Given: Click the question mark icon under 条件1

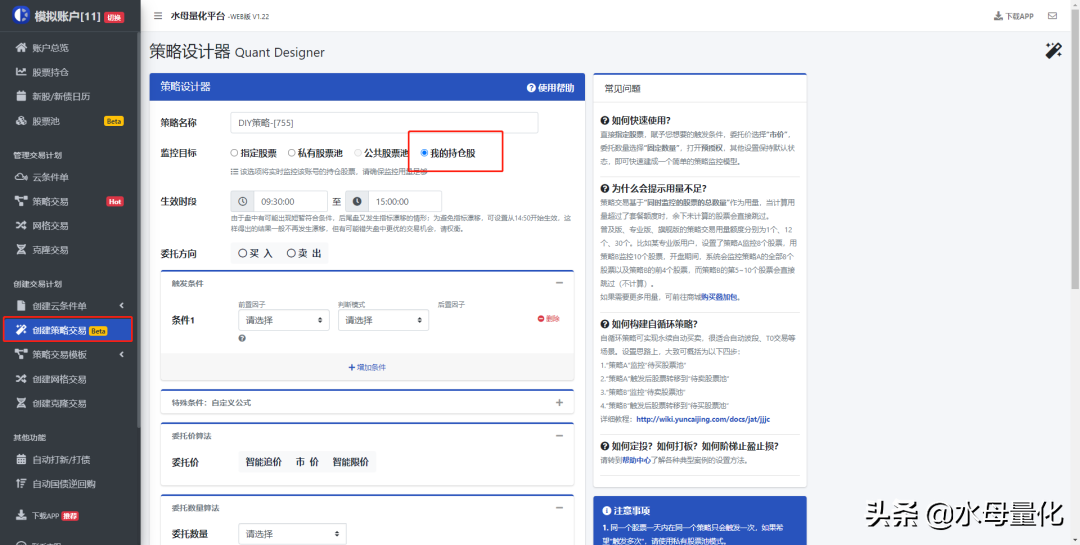Looking at the screenshot, I should [x=242, y=338].
